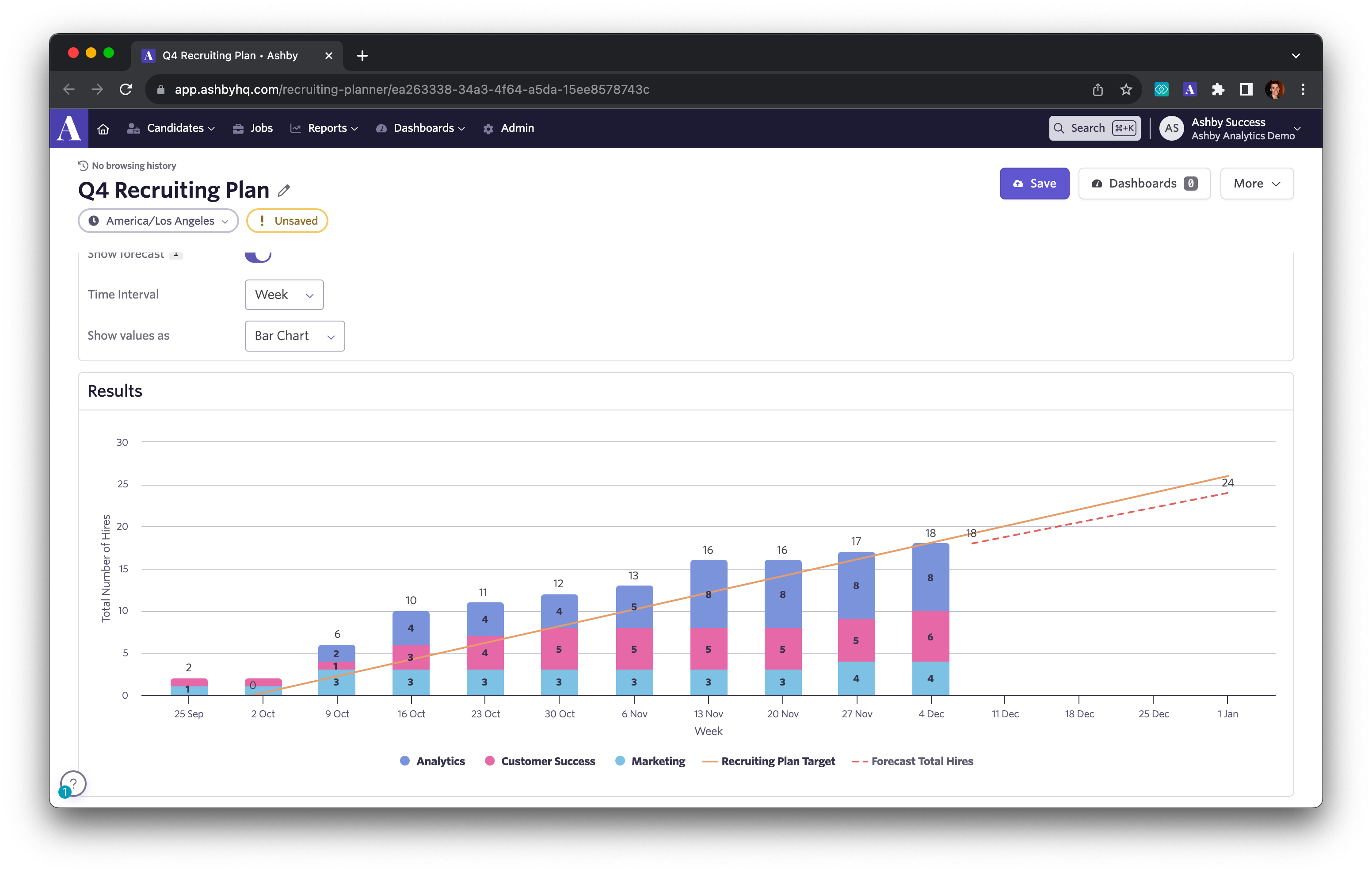Click the Candidates nav icon

pos(133,128)
